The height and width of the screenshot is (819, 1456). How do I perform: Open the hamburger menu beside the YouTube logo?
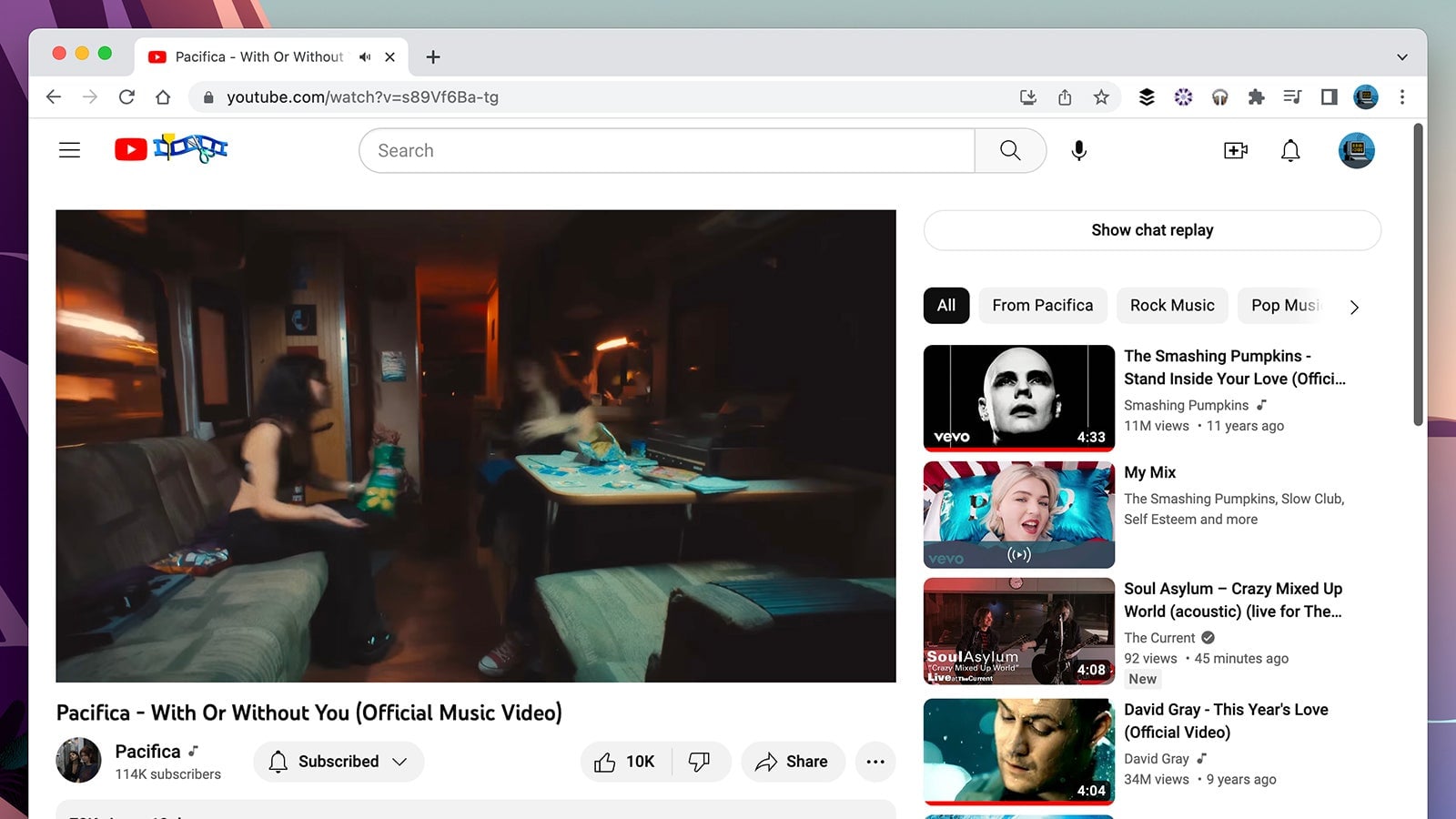(69, 149)
